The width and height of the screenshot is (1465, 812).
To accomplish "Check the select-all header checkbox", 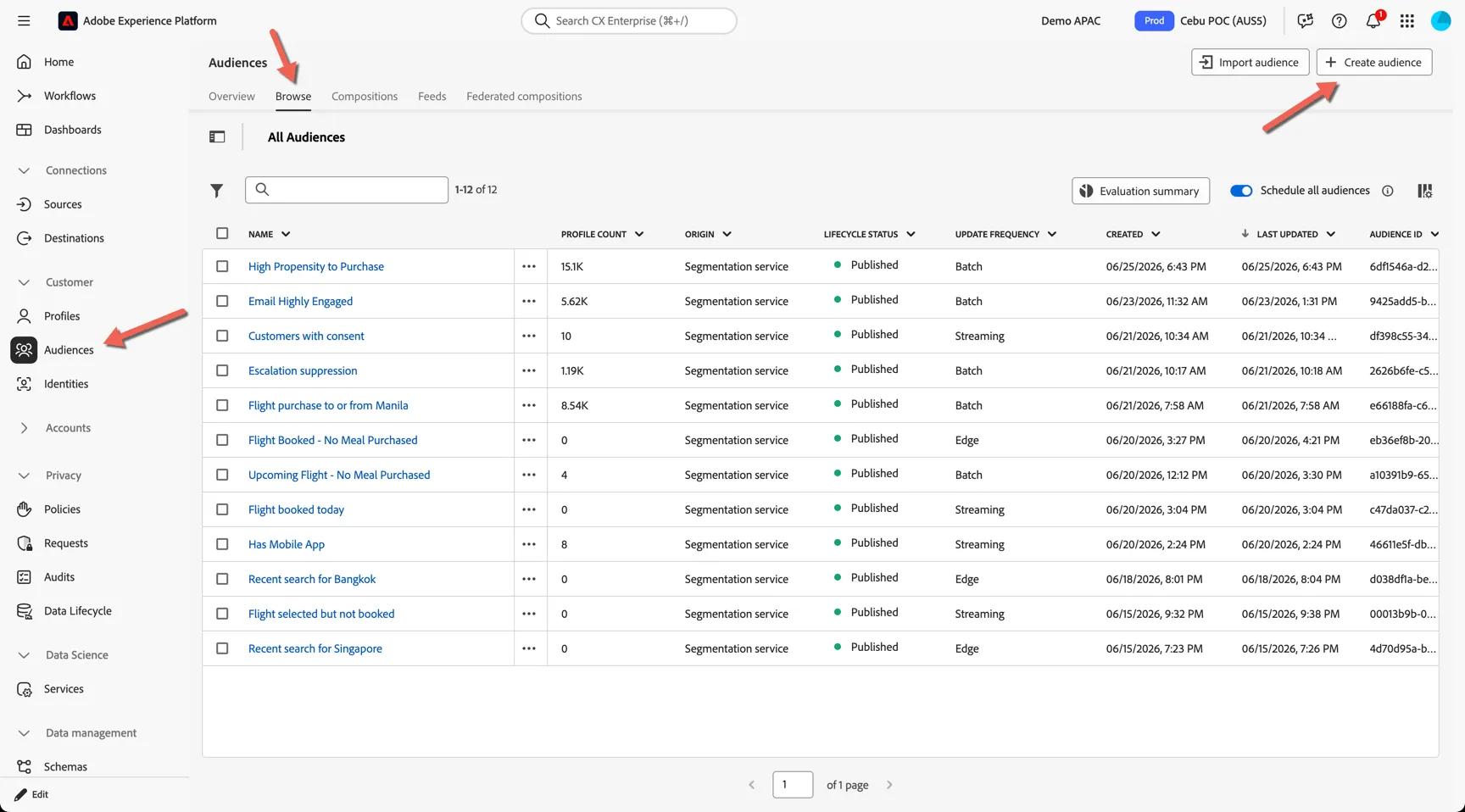I will click(222, 233).
